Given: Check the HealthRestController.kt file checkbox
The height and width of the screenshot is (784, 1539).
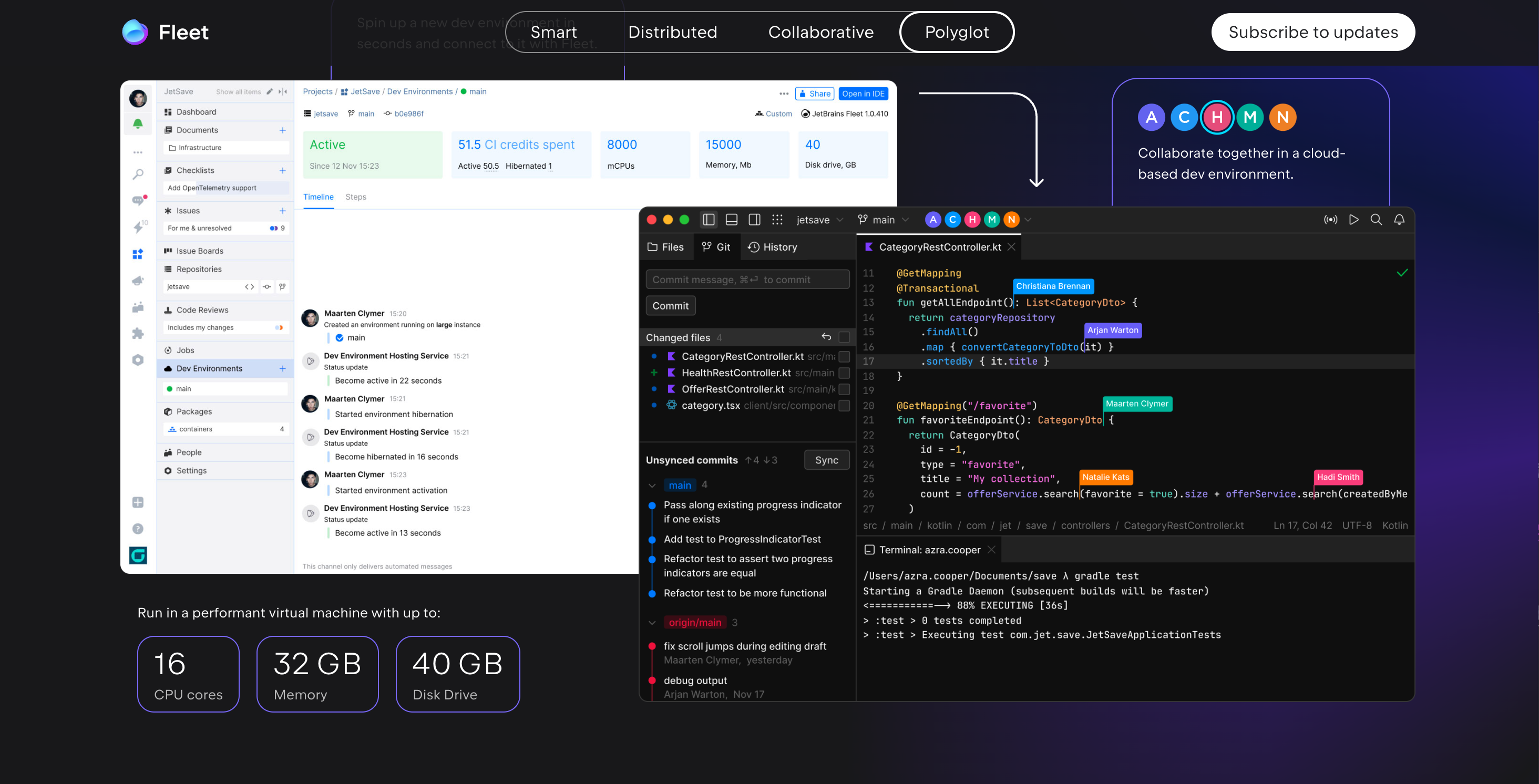Looking at the screenshot, I should [844, 373].
